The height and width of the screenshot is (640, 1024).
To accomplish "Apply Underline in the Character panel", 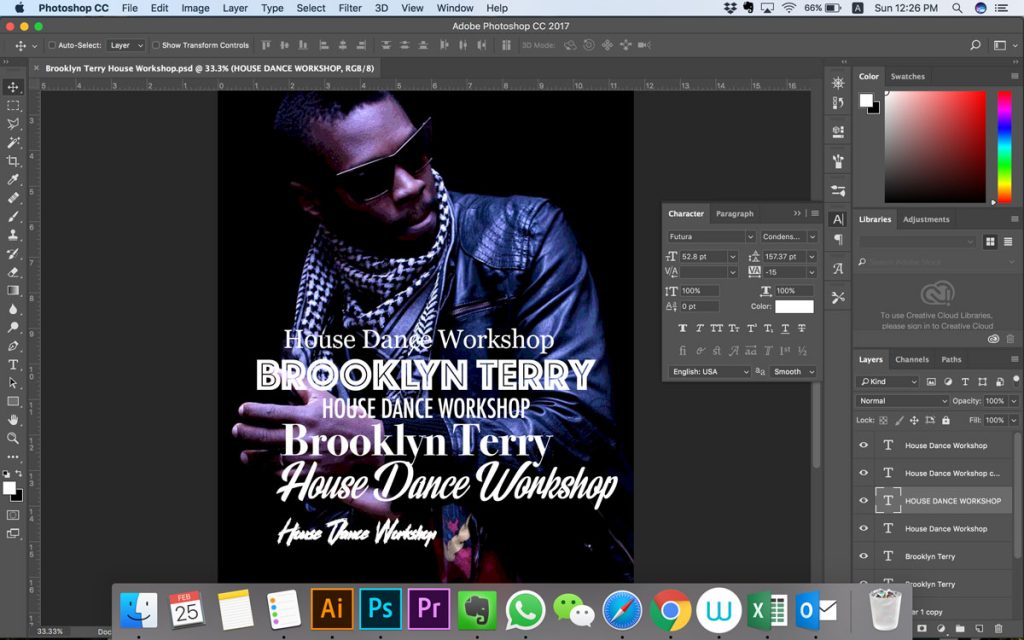I will [785, 328].
